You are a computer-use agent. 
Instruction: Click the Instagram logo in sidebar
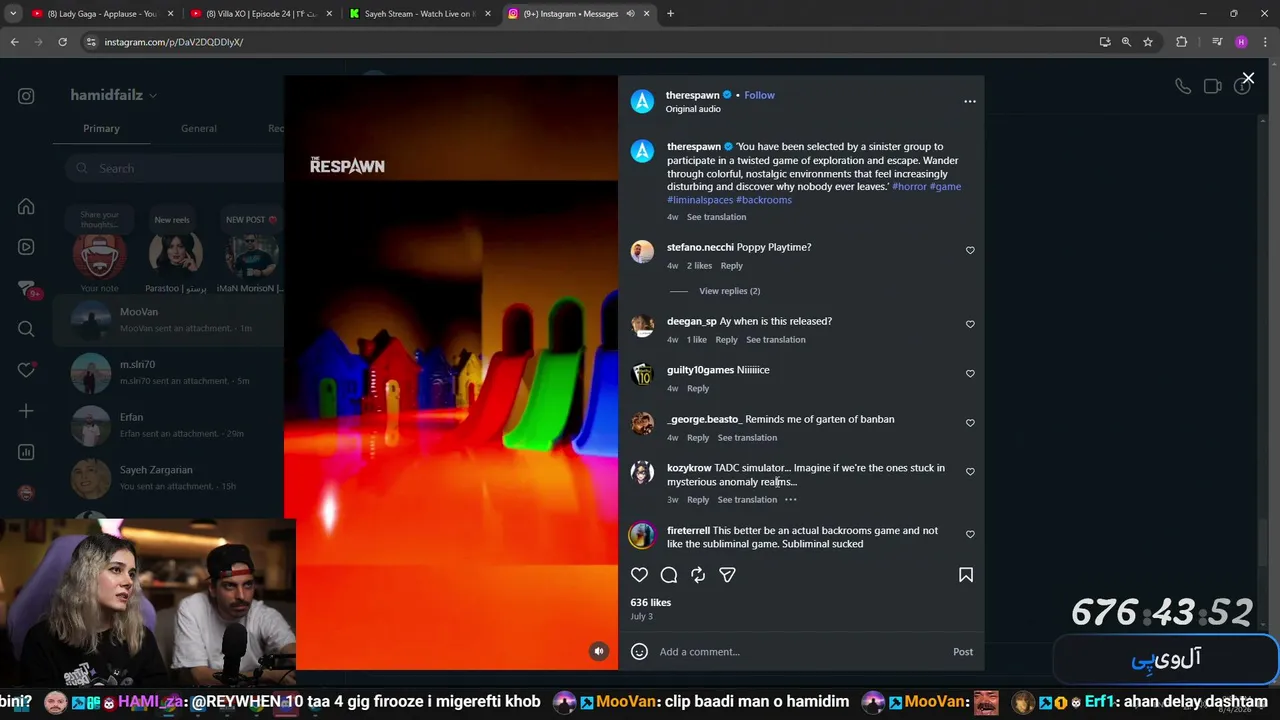[26, 96]
